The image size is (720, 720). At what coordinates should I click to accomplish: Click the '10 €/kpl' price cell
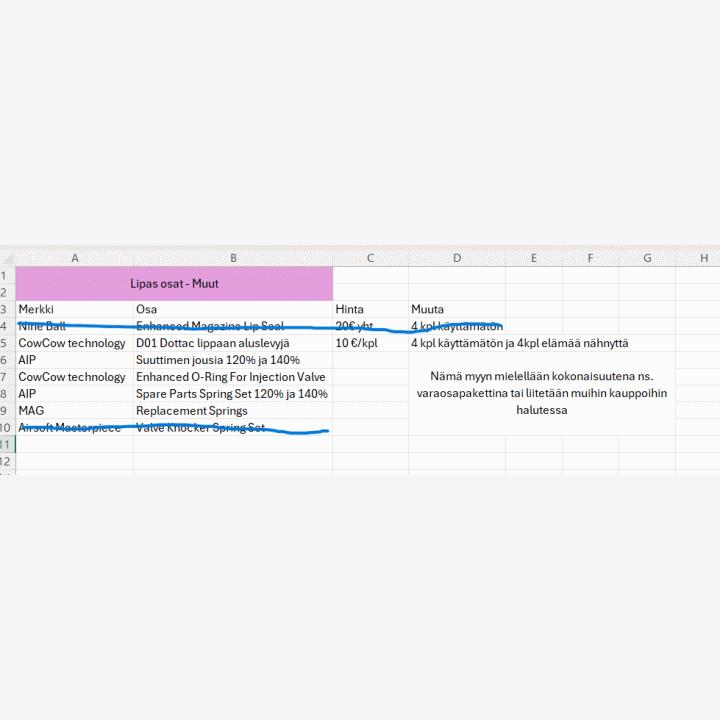point(370,343)
